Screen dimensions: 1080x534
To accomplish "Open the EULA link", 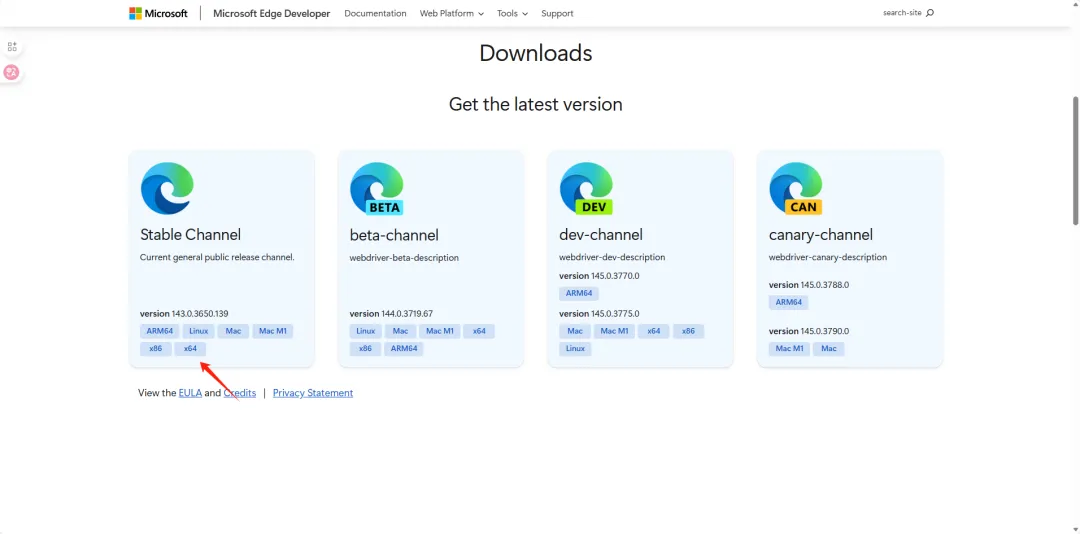I will point(190,393).
